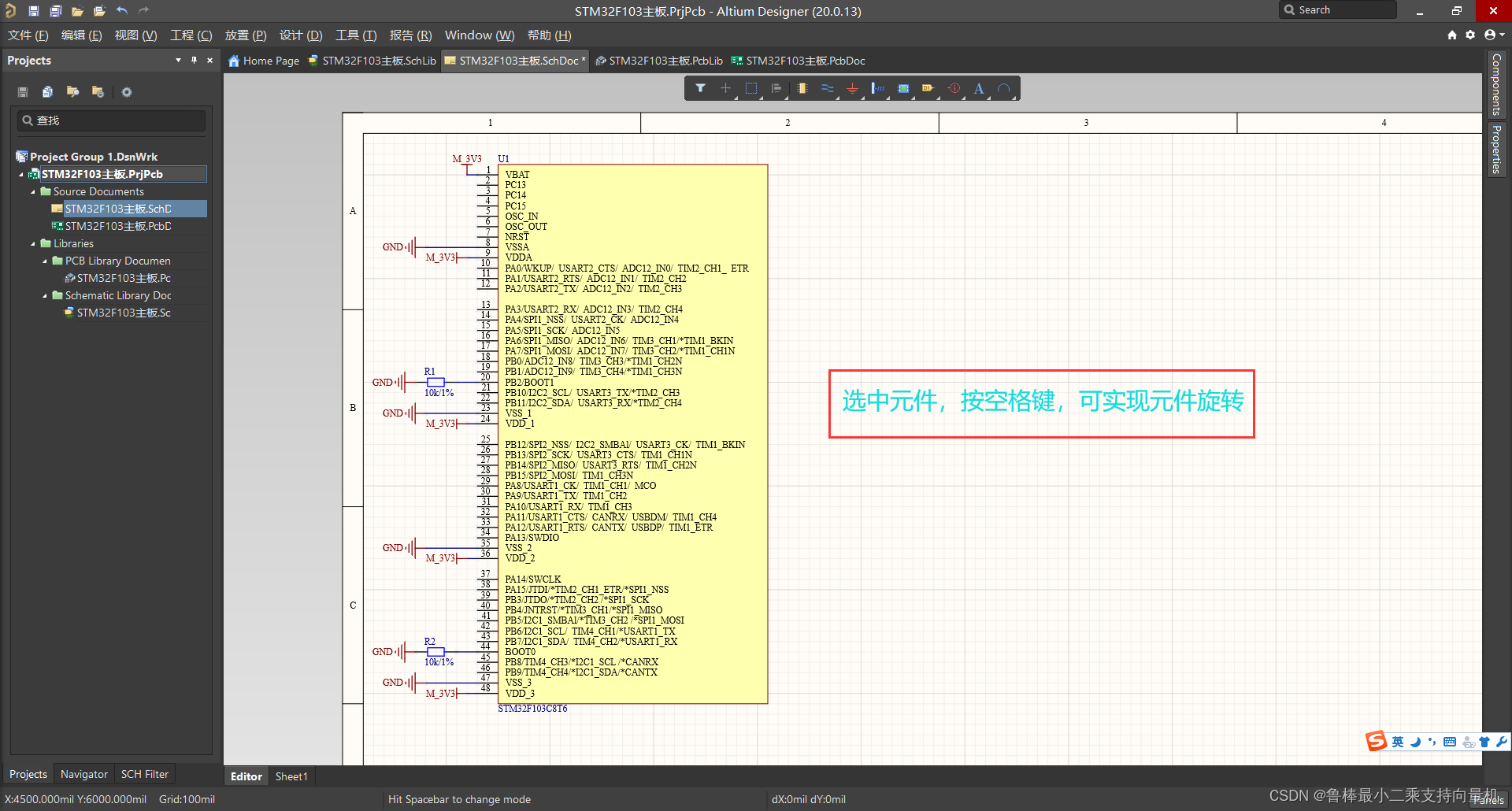Collapse the Source Documents folder

click(x=33, y=191)
